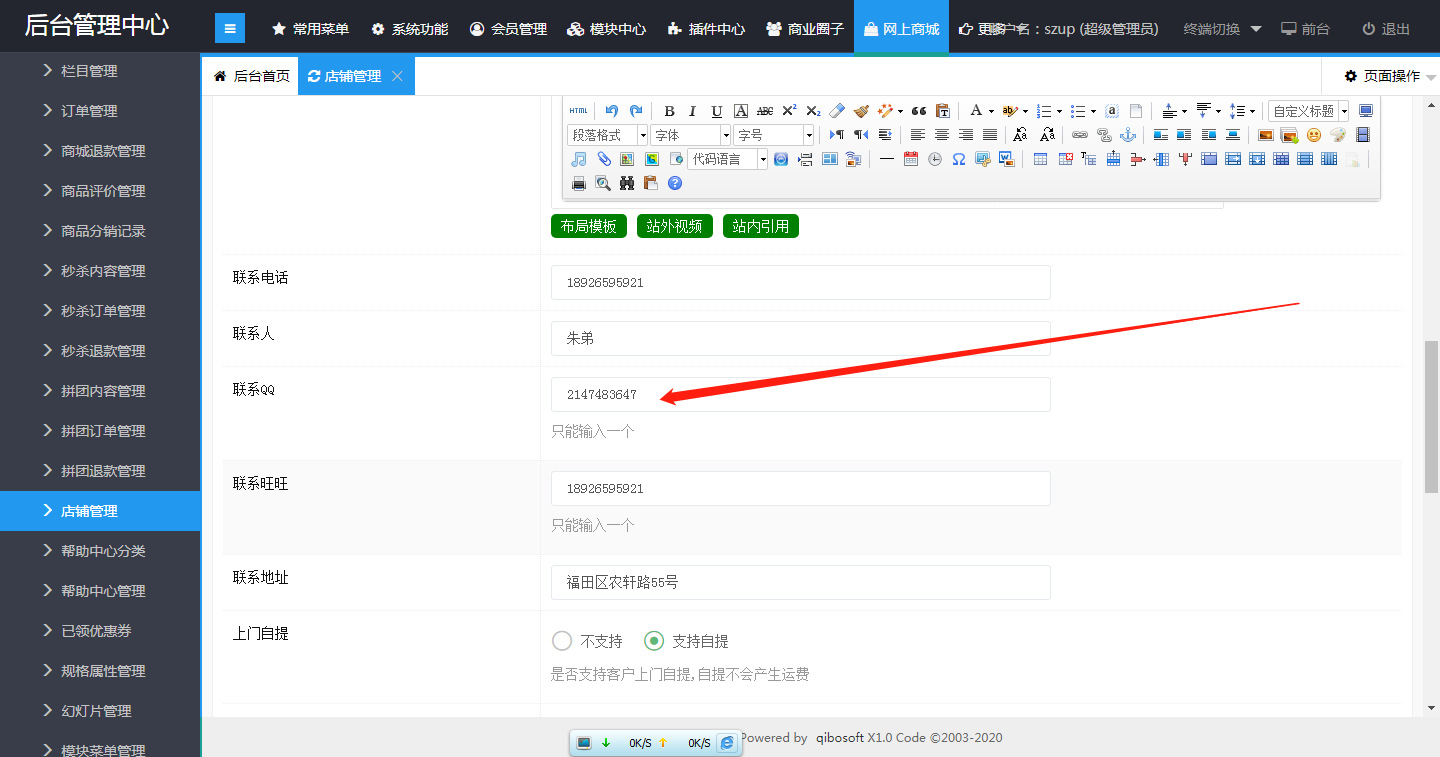Select the 不支持 radio button

click(x=562, y=641)
